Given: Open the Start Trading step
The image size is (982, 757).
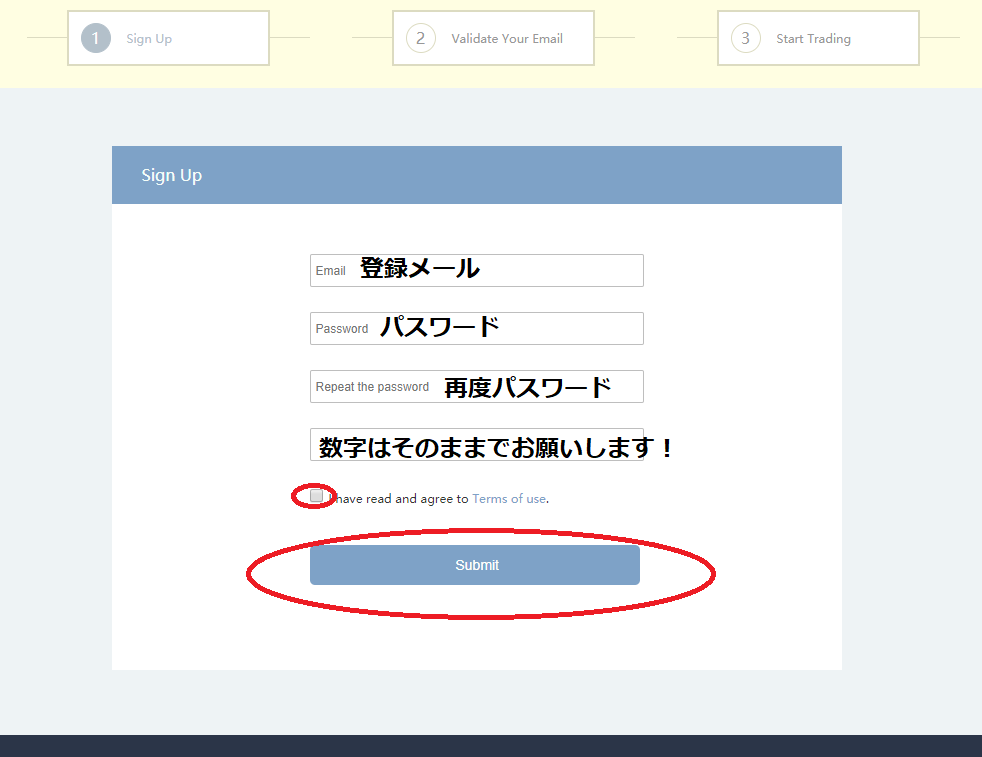Looking at the screenshot, I should (819, 38).
